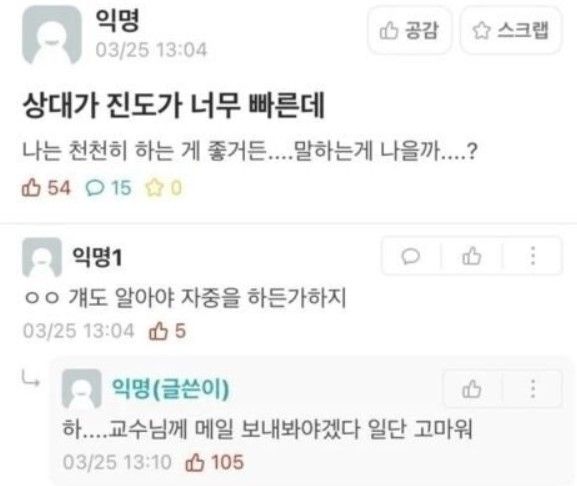
Task: Click the 글쓴이 reply avatar image
Action: (82, 389)
